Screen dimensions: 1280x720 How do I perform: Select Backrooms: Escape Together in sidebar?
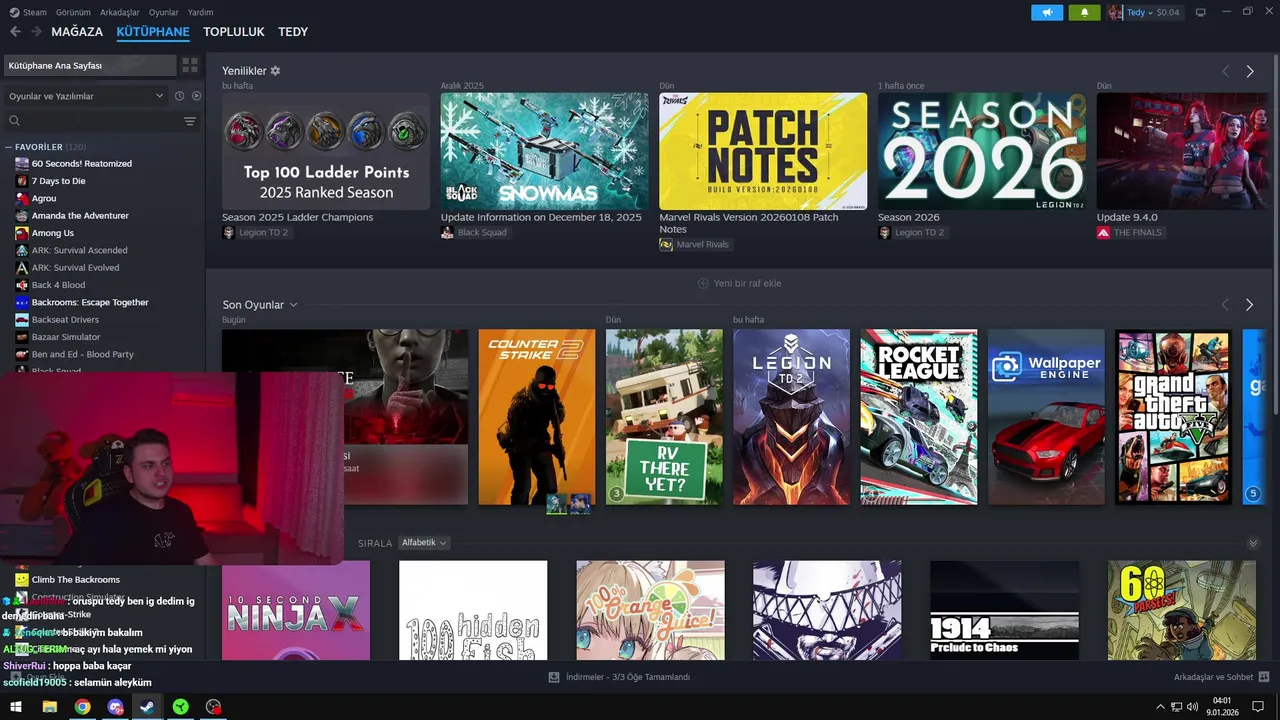pyautogui.click(x=90, y=302)
